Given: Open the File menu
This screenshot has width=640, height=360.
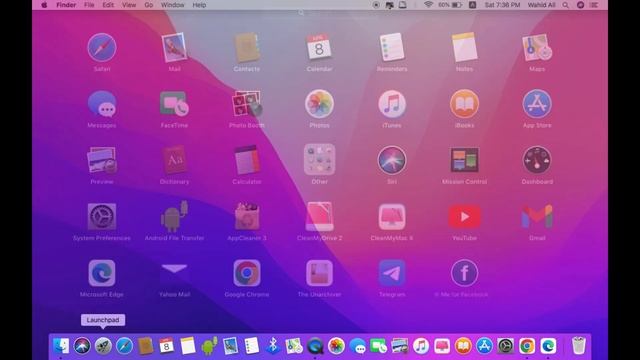Looking at the screenshot, I should point(89,5).
